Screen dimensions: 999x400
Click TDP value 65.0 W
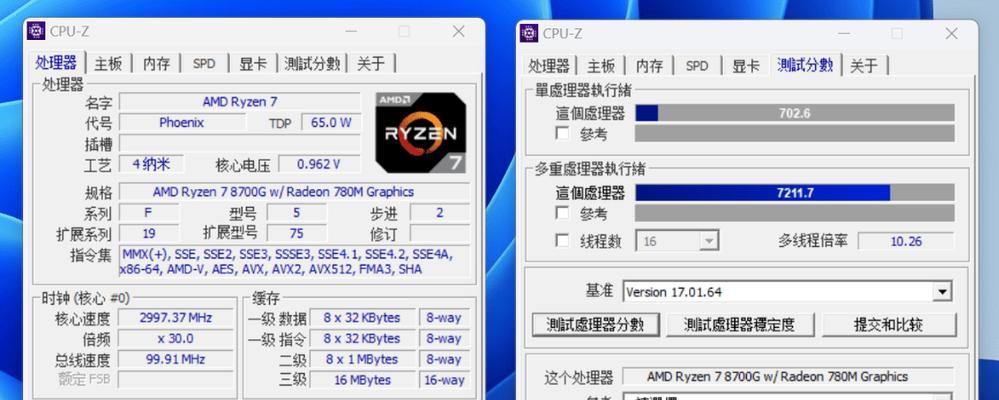331,123
